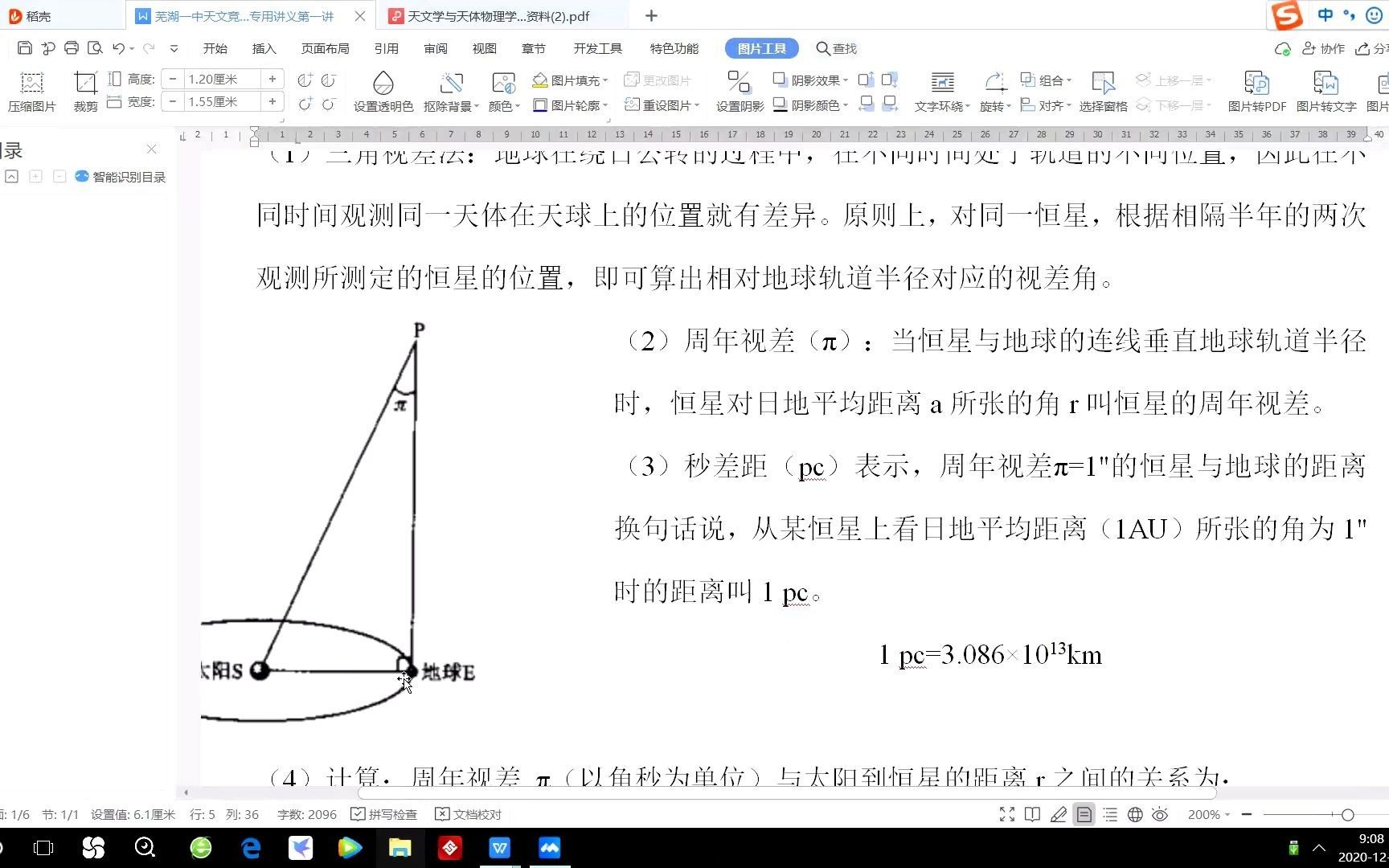Click the WPS Writer taskbar icon
The width and height of the screenshot is (1389, 868).
click(x=500, y=848)
